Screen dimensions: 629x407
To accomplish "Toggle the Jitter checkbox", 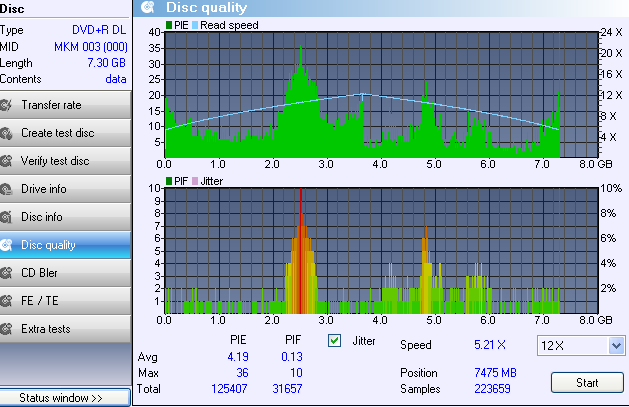I will [336, 341].
